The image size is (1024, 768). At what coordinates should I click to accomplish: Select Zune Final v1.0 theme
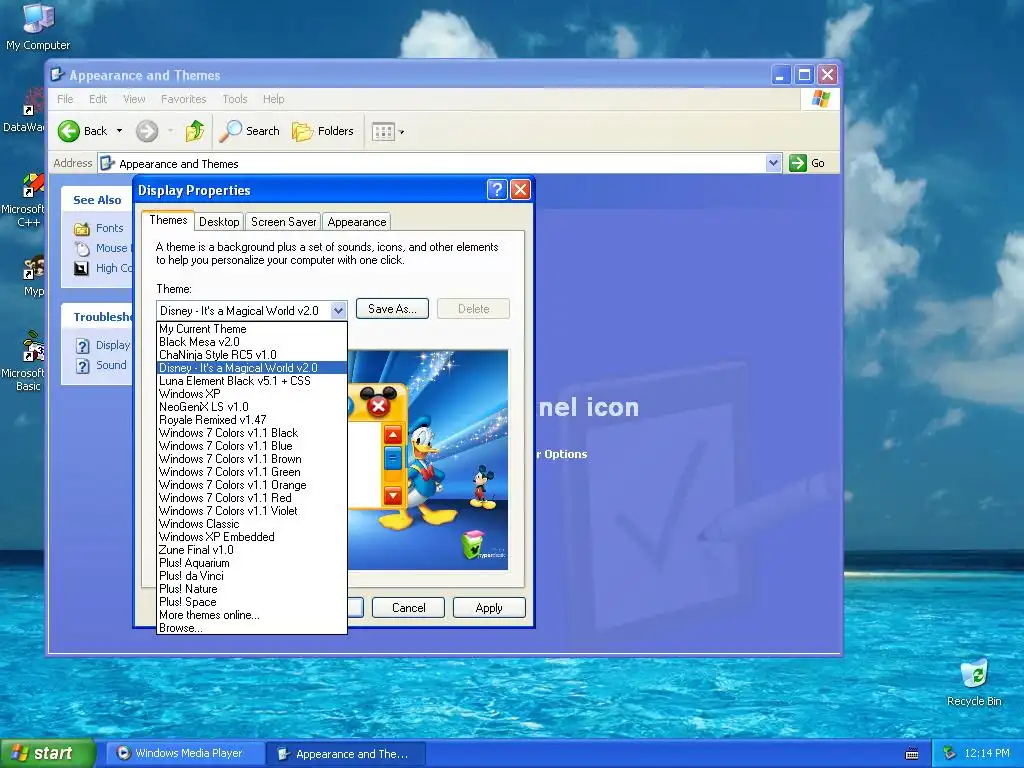tap(252, 551)
